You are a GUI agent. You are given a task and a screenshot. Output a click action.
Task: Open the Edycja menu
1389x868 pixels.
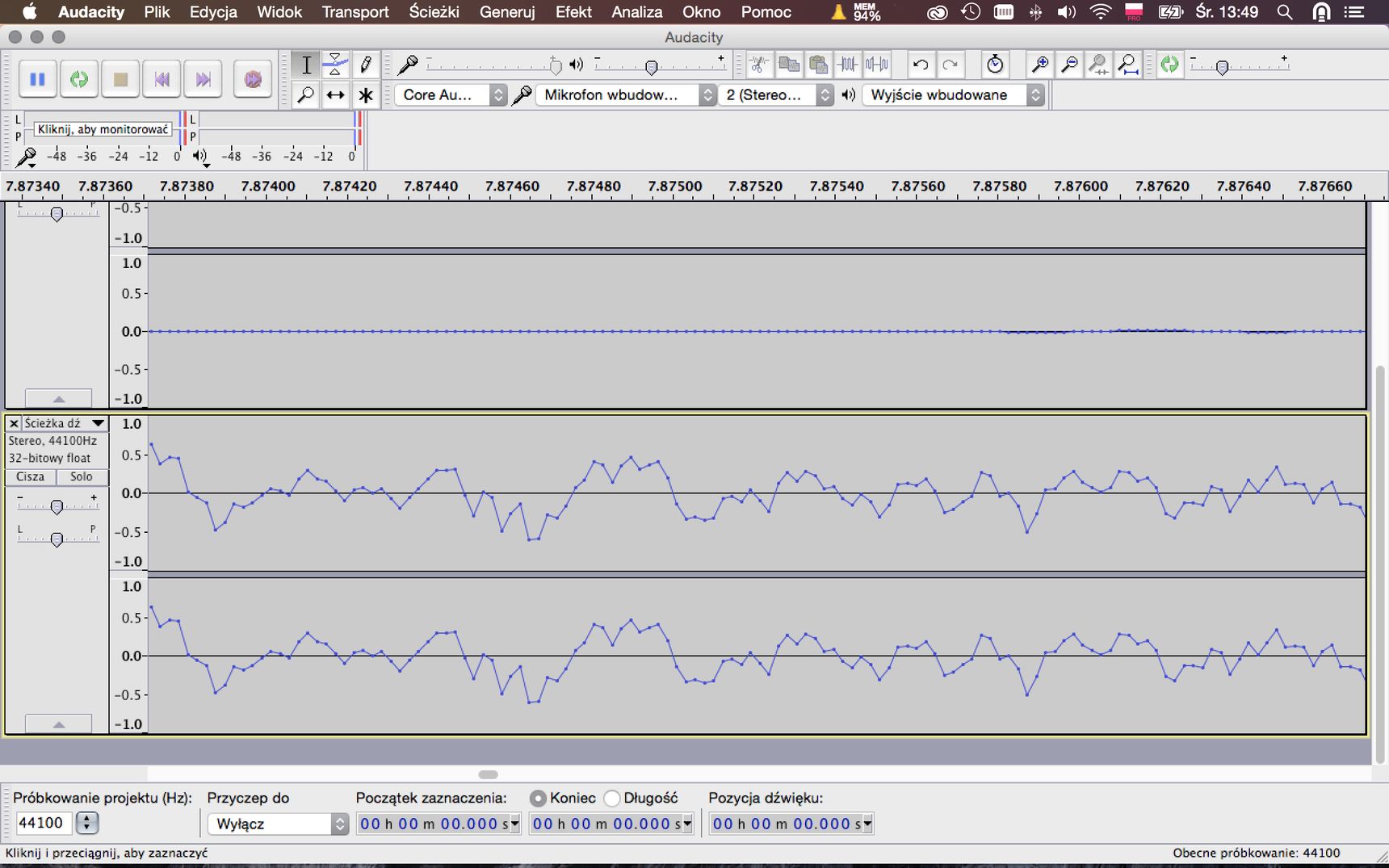213,12
